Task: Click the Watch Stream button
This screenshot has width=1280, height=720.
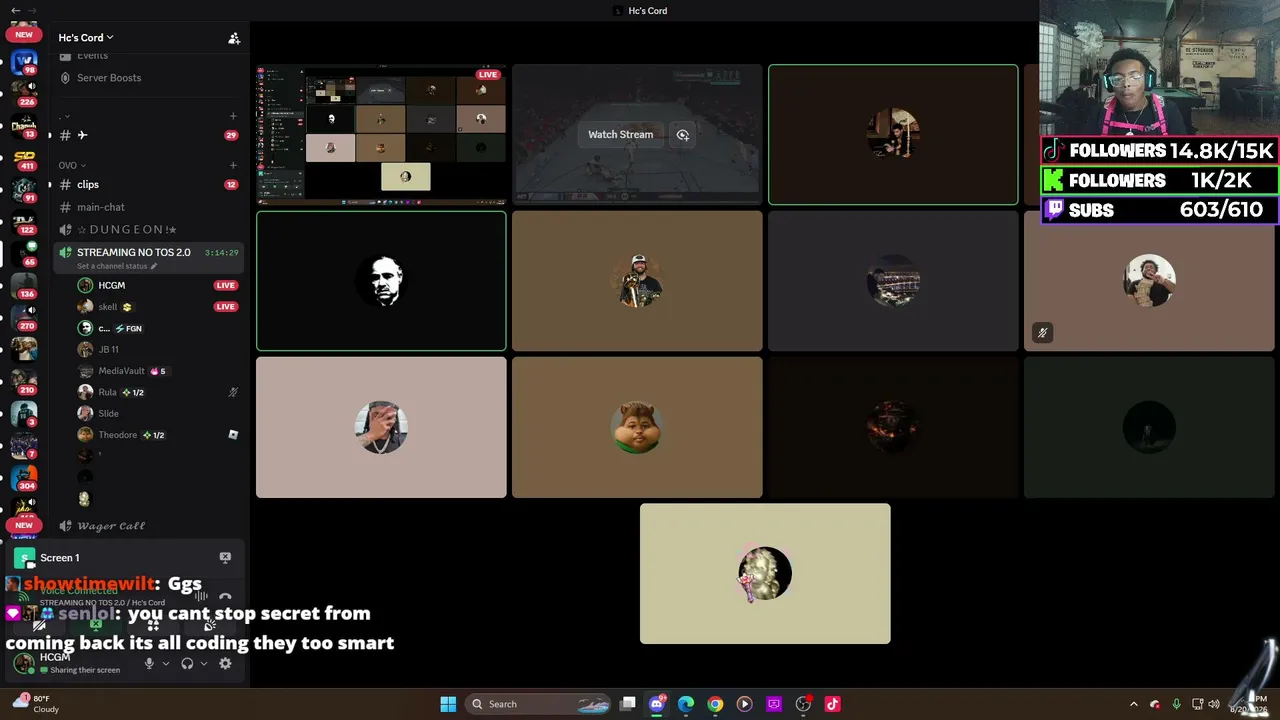Action: [x=620, y=135]
